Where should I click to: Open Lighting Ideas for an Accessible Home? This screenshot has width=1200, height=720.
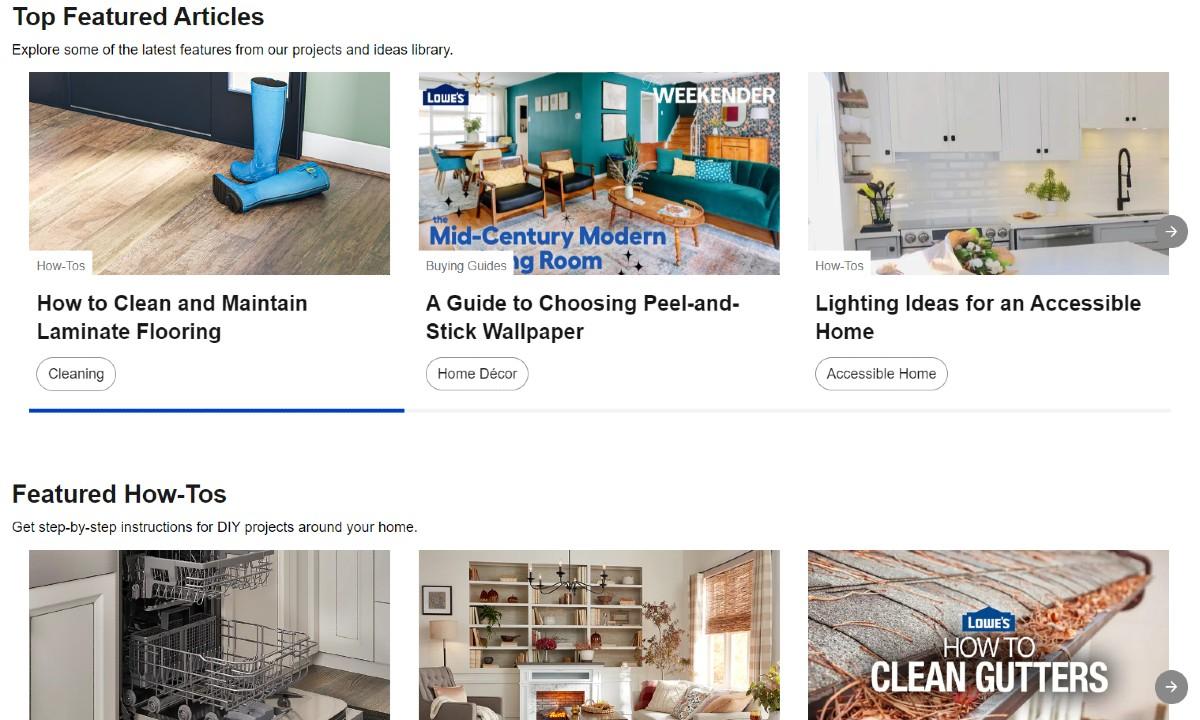[978, 317]
